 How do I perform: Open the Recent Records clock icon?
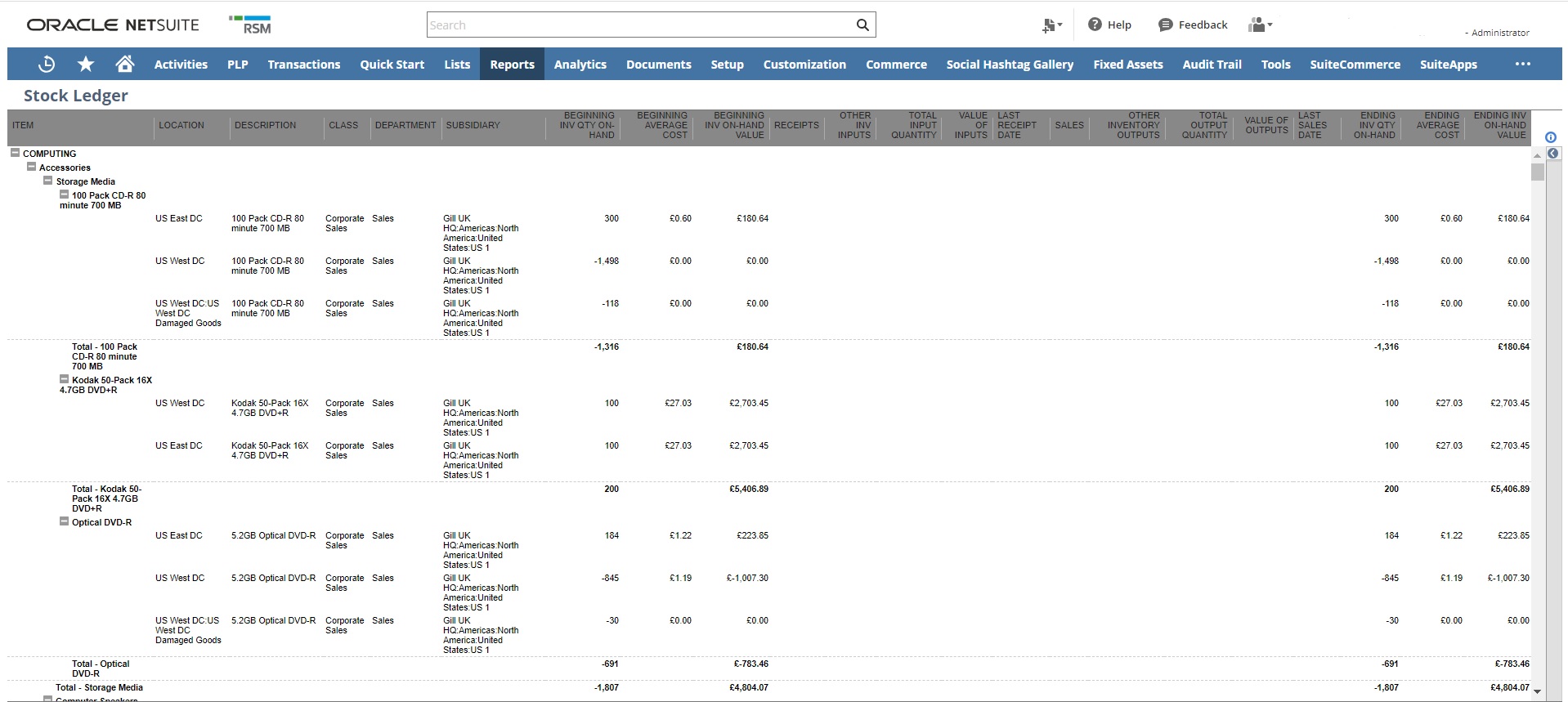point(47,64)
